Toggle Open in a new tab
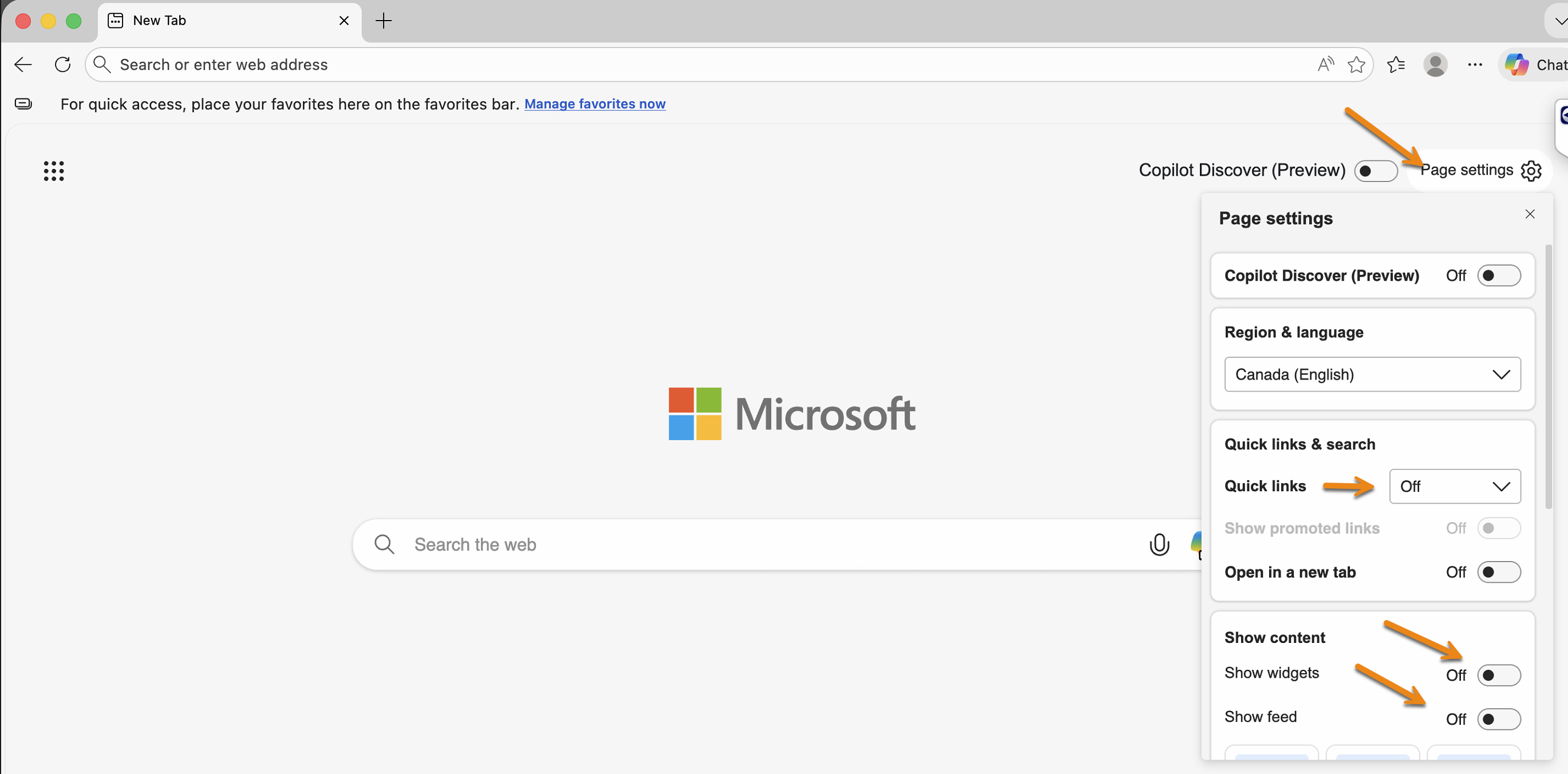 point(1499,572)
